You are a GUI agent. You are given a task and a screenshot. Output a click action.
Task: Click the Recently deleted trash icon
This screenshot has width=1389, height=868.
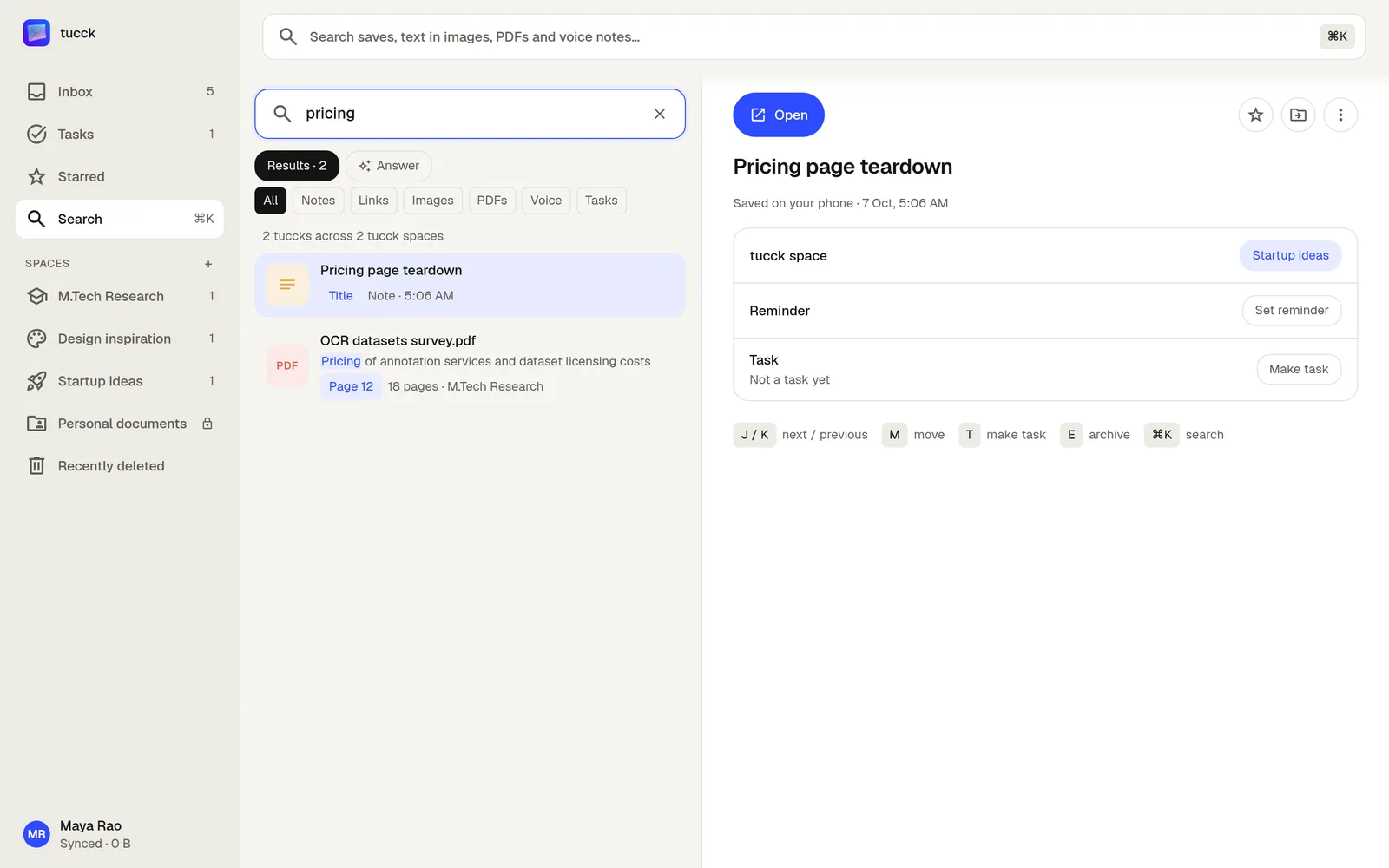[36, 466]
